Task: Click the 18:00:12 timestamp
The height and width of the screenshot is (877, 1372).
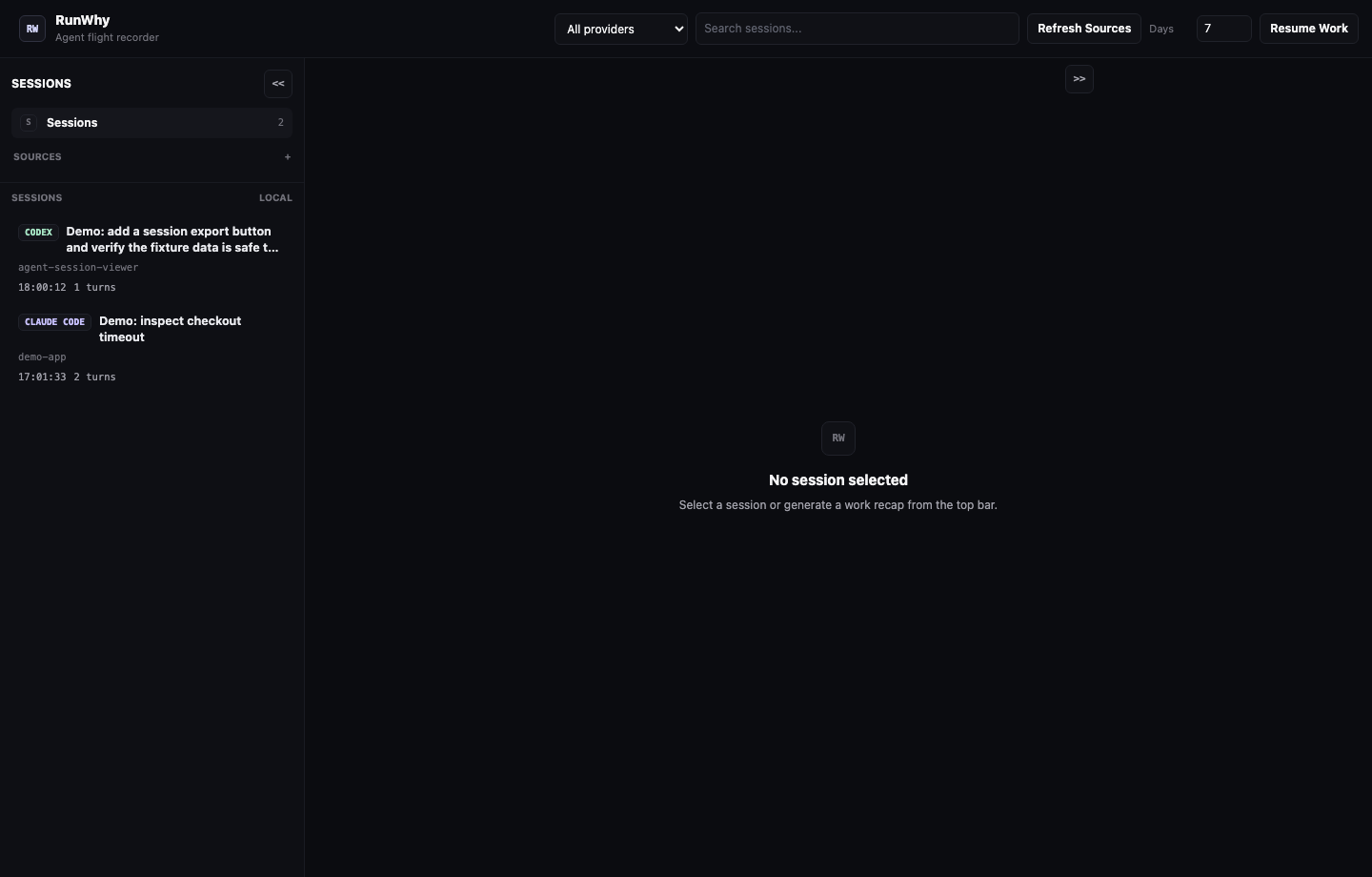Action: tap(42, 288)
